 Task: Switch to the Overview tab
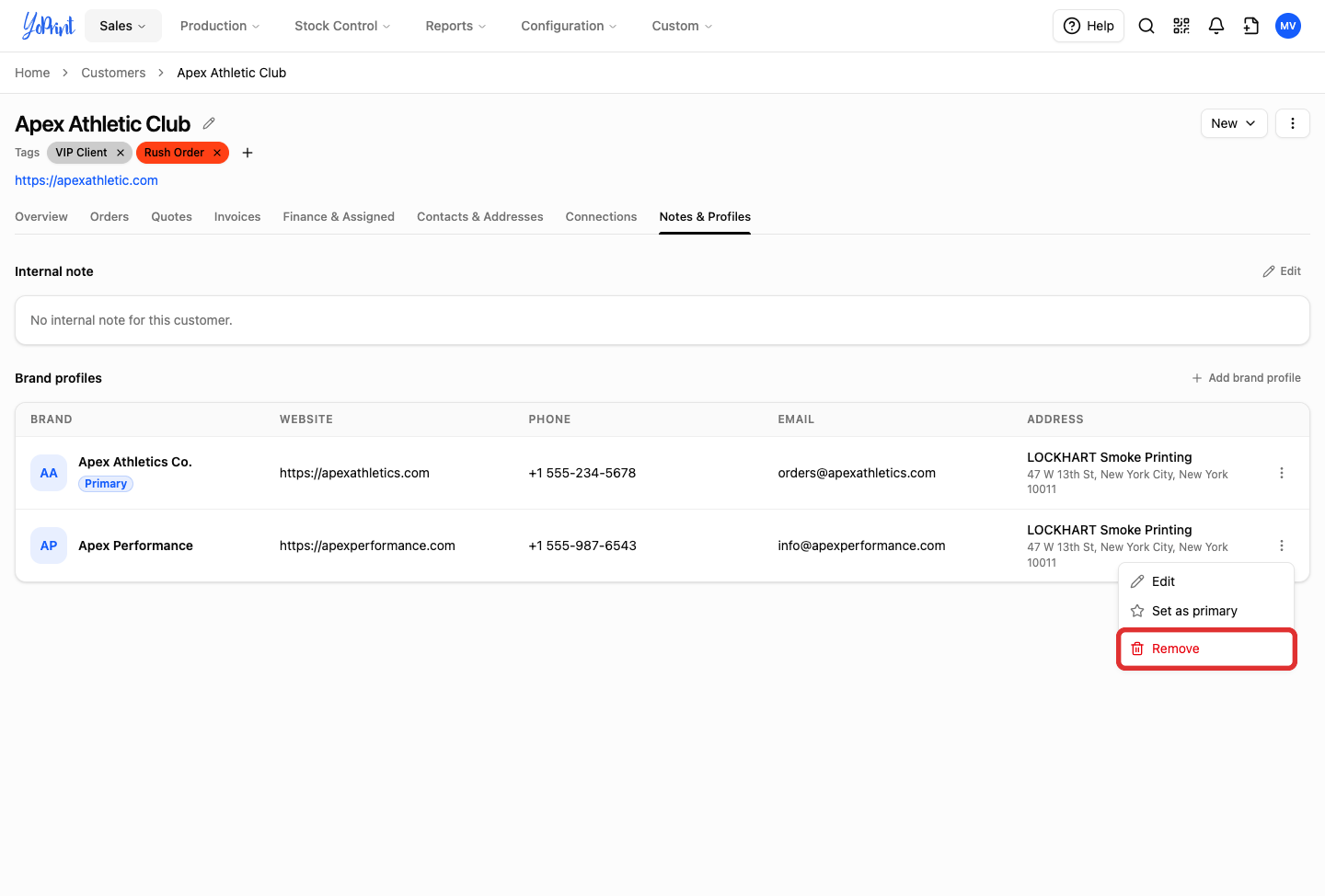[41, 217]
